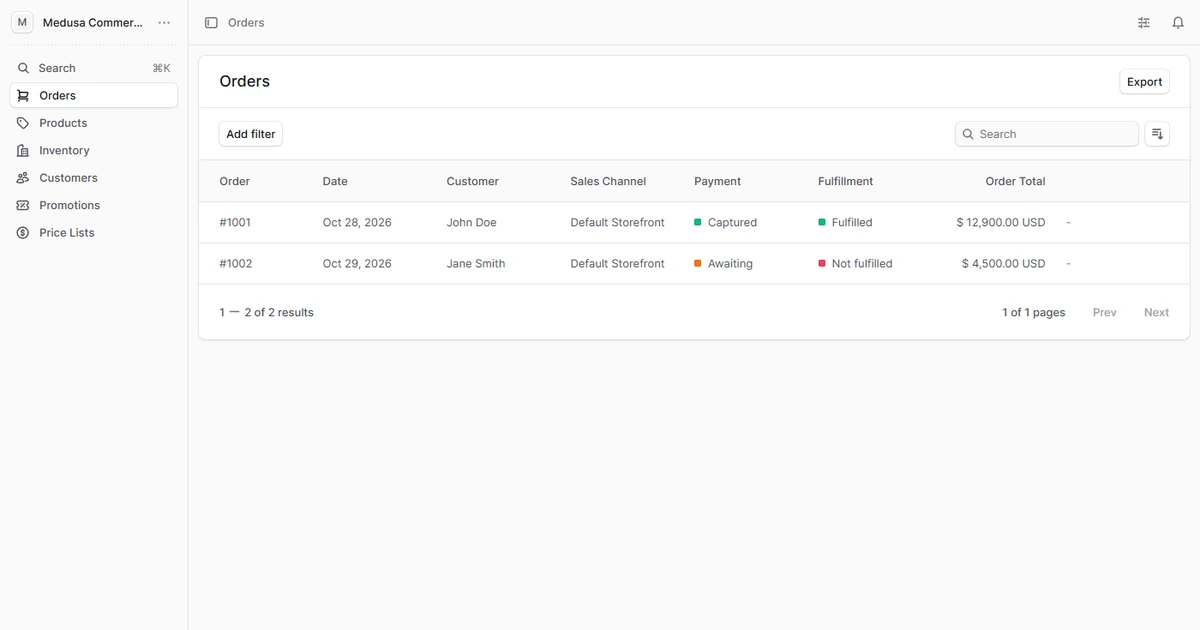Open the notifications bell
This screenshot has width=1200, height=630.
pos(1178,23)
